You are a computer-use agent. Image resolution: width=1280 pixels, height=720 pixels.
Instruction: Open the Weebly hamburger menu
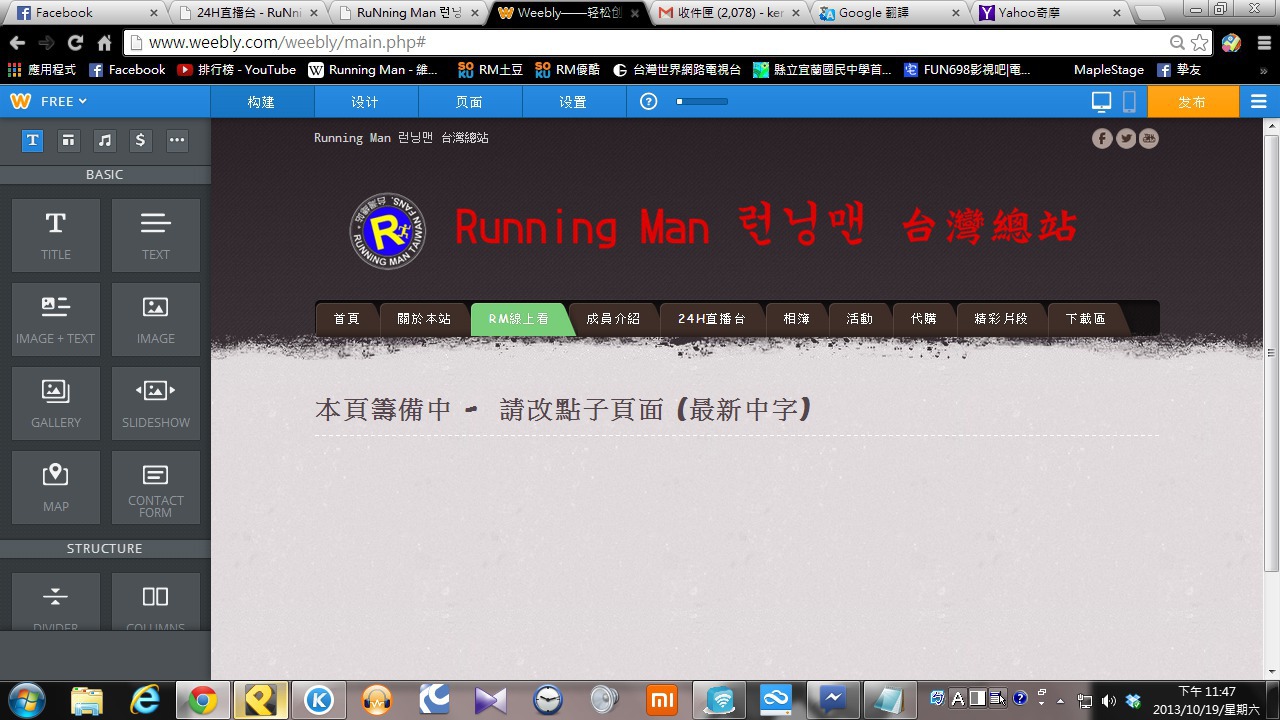(x=1258, y=102)
